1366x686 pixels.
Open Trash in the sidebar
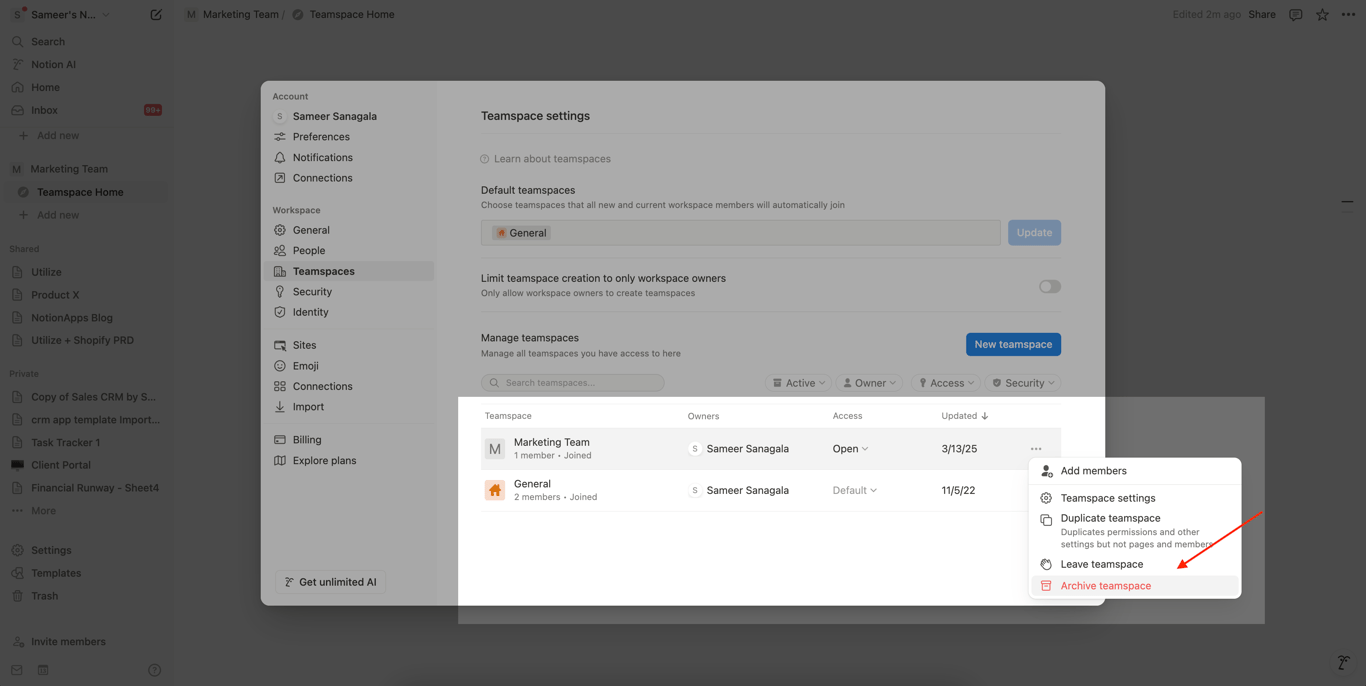(44, 596)
